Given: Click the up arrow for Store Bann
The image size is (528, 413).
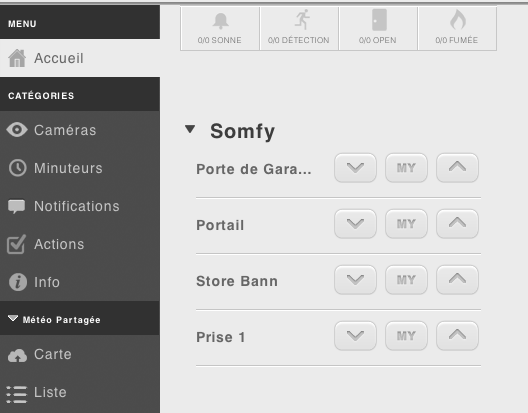Looking at the screenshot, I should (457, 280).
